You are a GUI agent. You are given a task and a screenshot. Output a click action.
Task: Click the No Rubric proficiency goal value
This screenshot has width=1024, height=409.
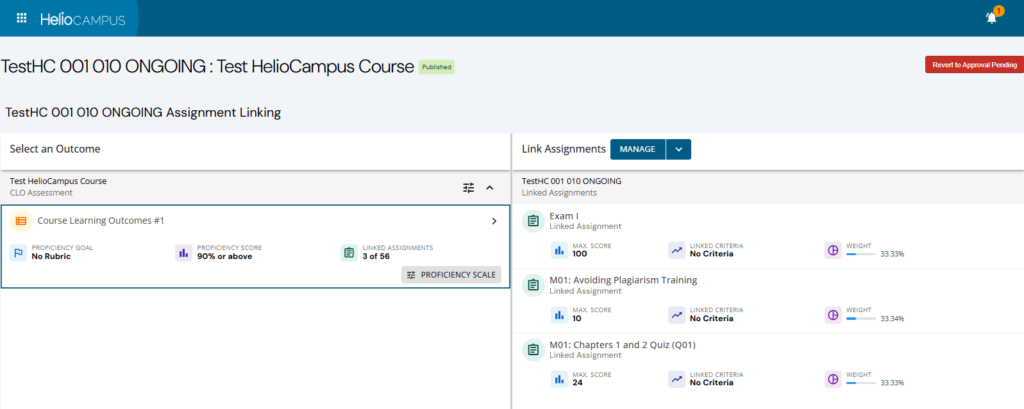(51, 256)
